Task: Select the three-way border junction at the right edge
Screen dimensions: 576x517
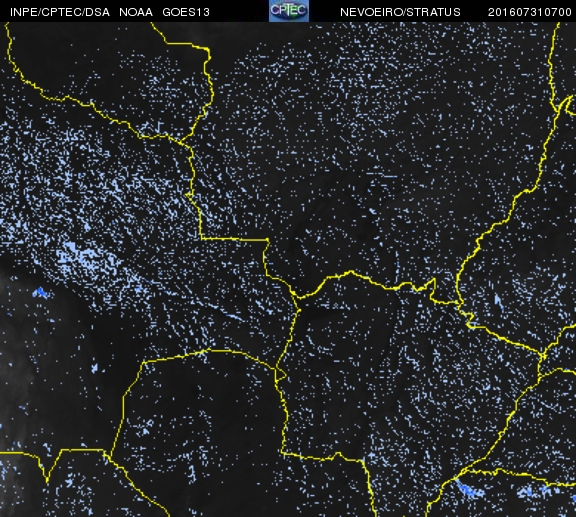Action: coord(542,356)
